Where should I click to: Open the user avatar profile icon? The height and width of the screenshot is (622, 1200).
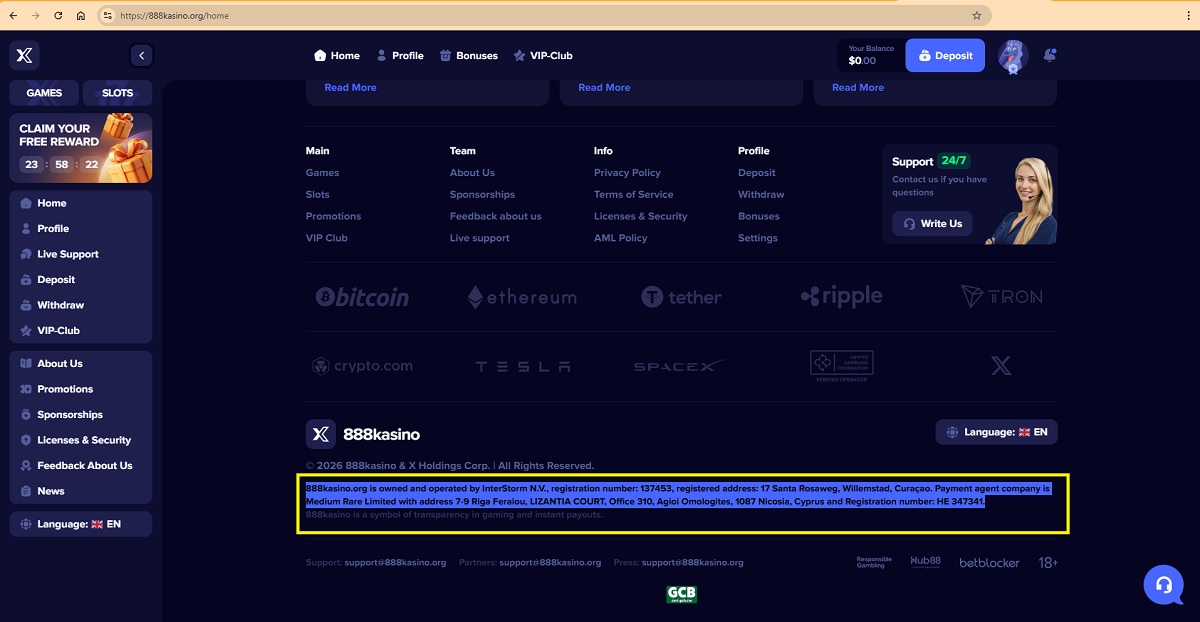pos(1012,56)
